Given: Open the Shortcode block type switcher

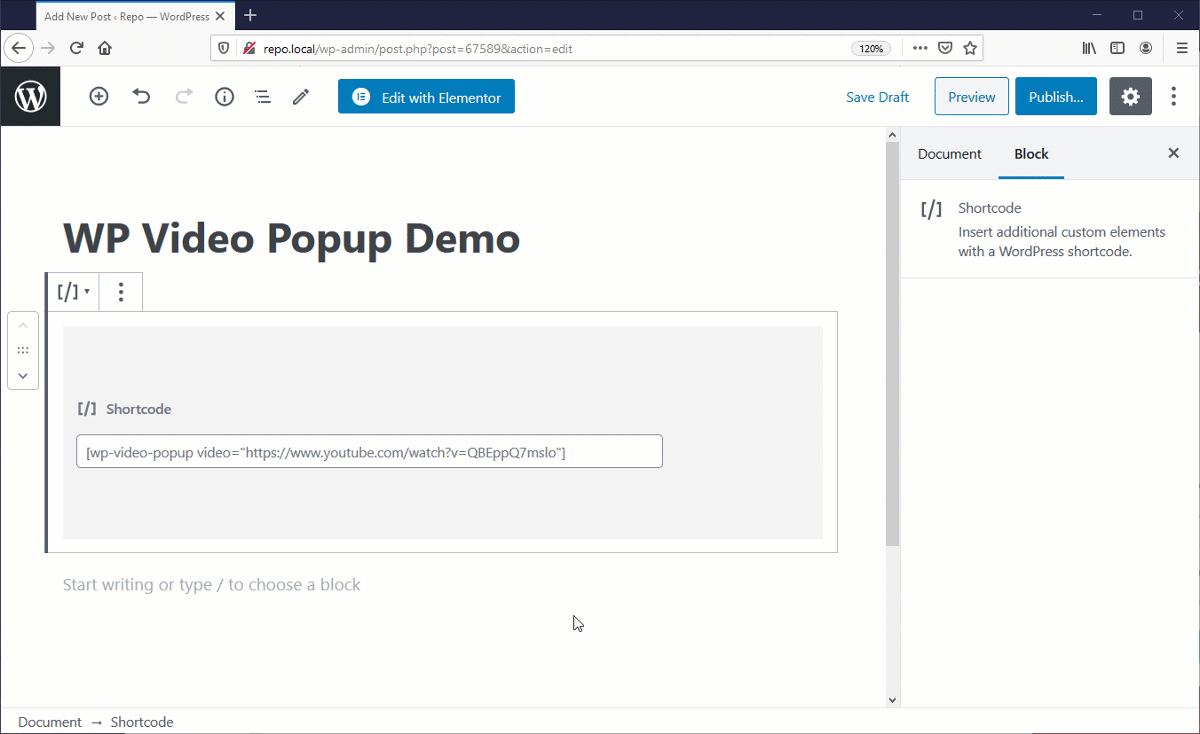Looking at the screenshot, I should tap(74, 292).
